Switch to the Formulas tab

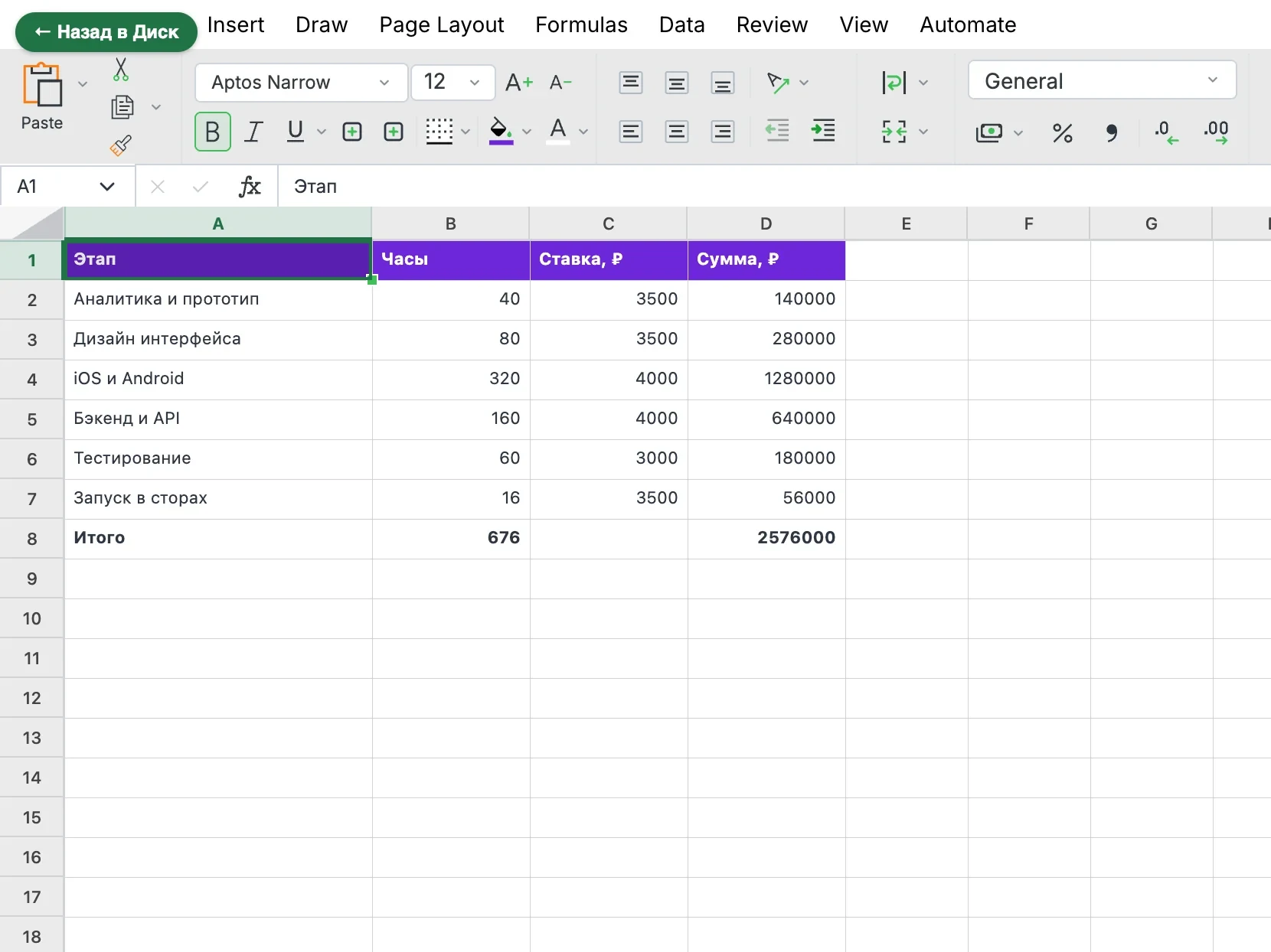tap(581, 24)
